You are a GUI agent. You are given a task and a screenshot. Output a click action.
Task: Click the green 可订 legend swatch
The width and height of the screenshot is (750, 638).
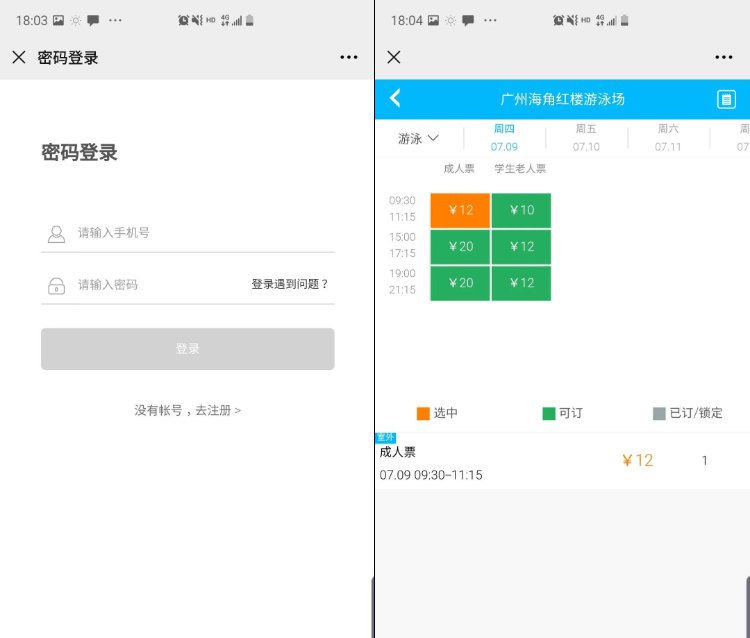(549, 413)
